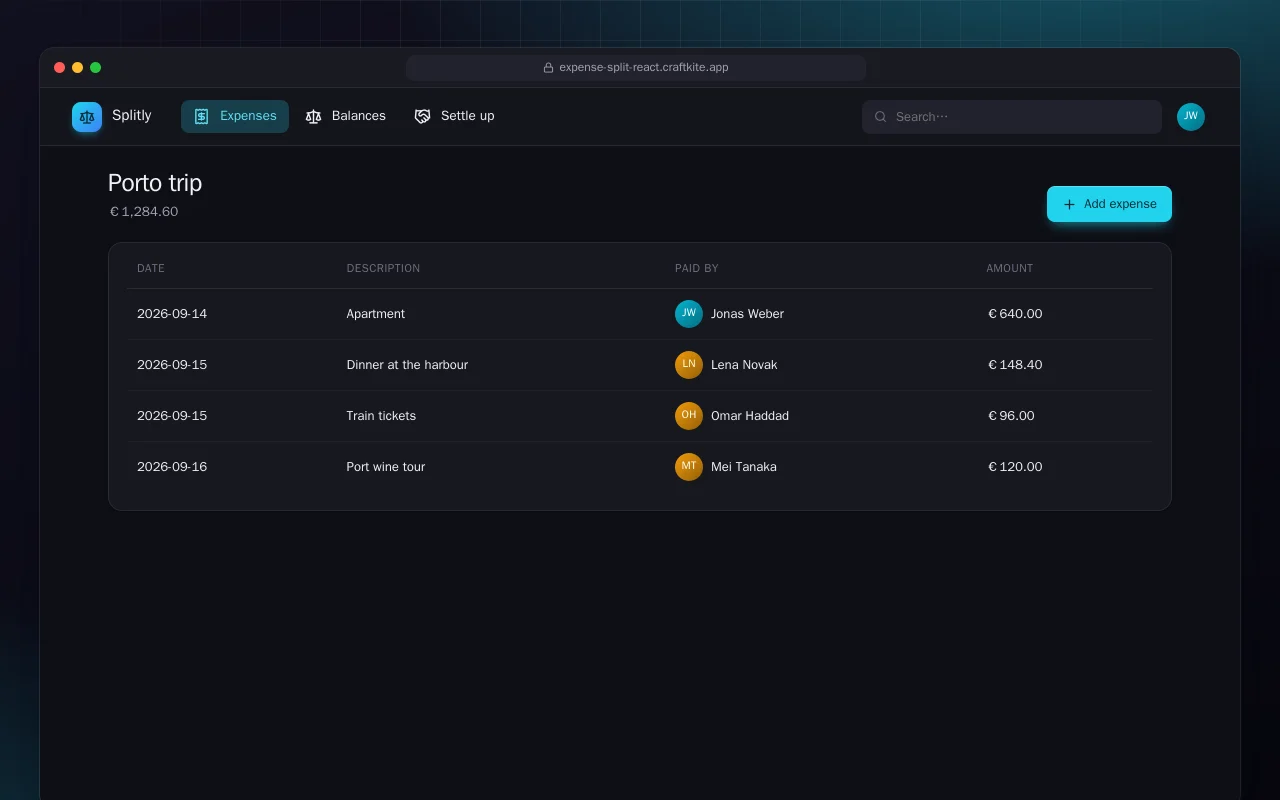Click Lena Novak's LN avatar

pos(689,365)
